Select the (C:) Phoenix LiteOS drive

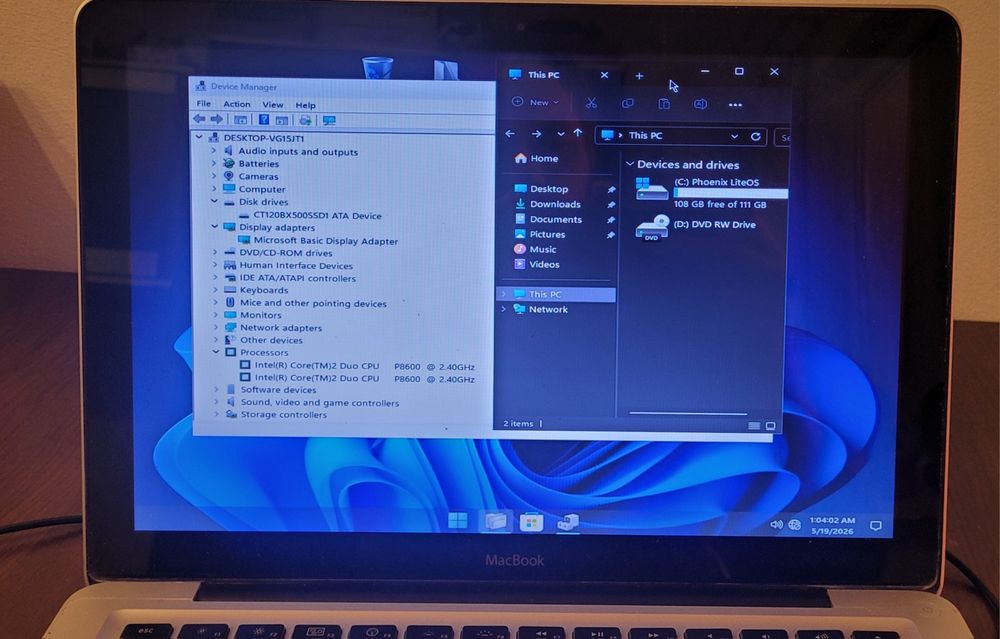[711, 193]
